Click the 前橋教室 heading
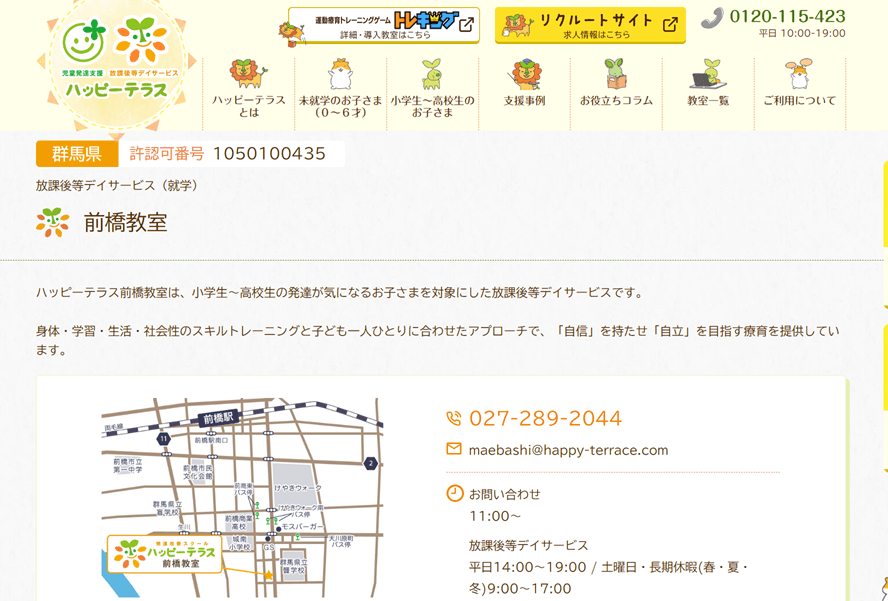The width and height of the screenshot is (888, 601). (x=125, y=223)
